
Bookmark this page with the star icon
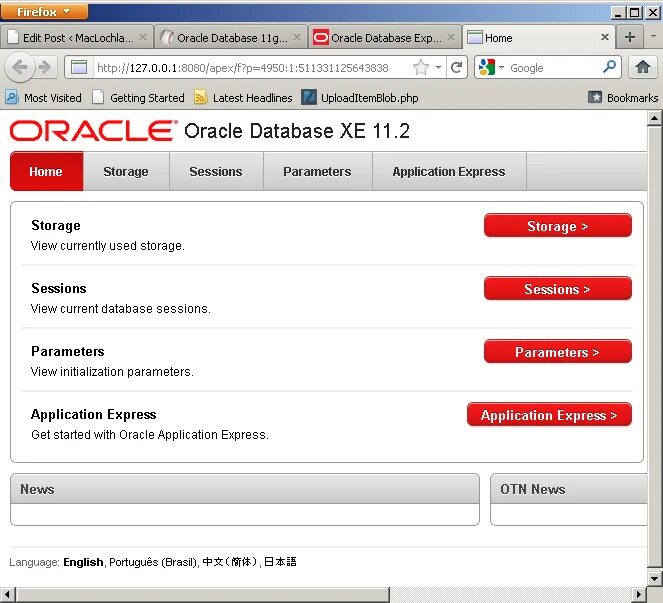[421, 67]
